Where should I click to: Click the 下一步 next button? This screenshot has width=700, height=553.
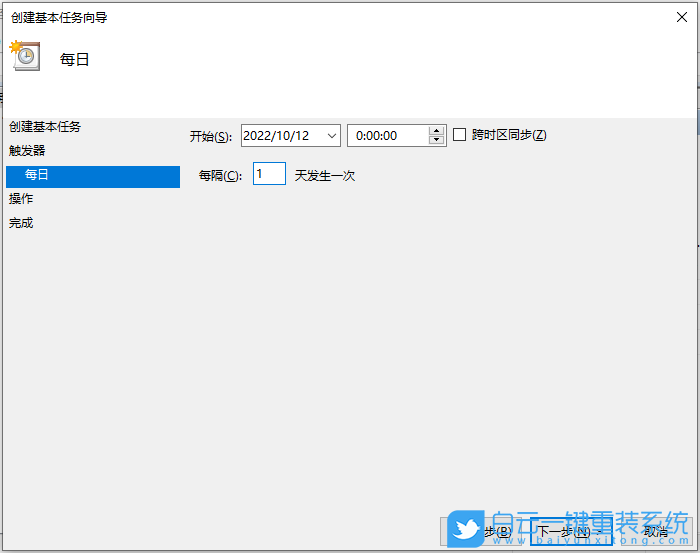pyautogui.click(x=571, y=531)
